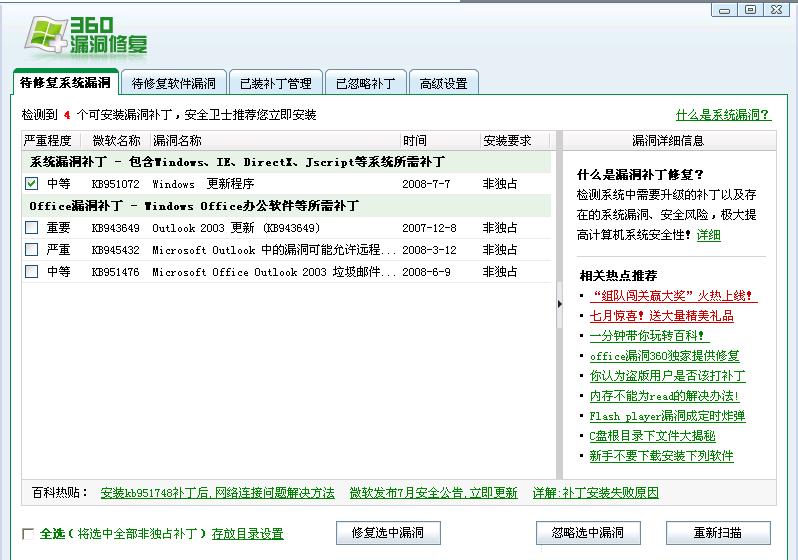Uncheck the KB951072 Windows update checkbox
This screenshot has width=798, height=560.
click(x=32, y=184)
